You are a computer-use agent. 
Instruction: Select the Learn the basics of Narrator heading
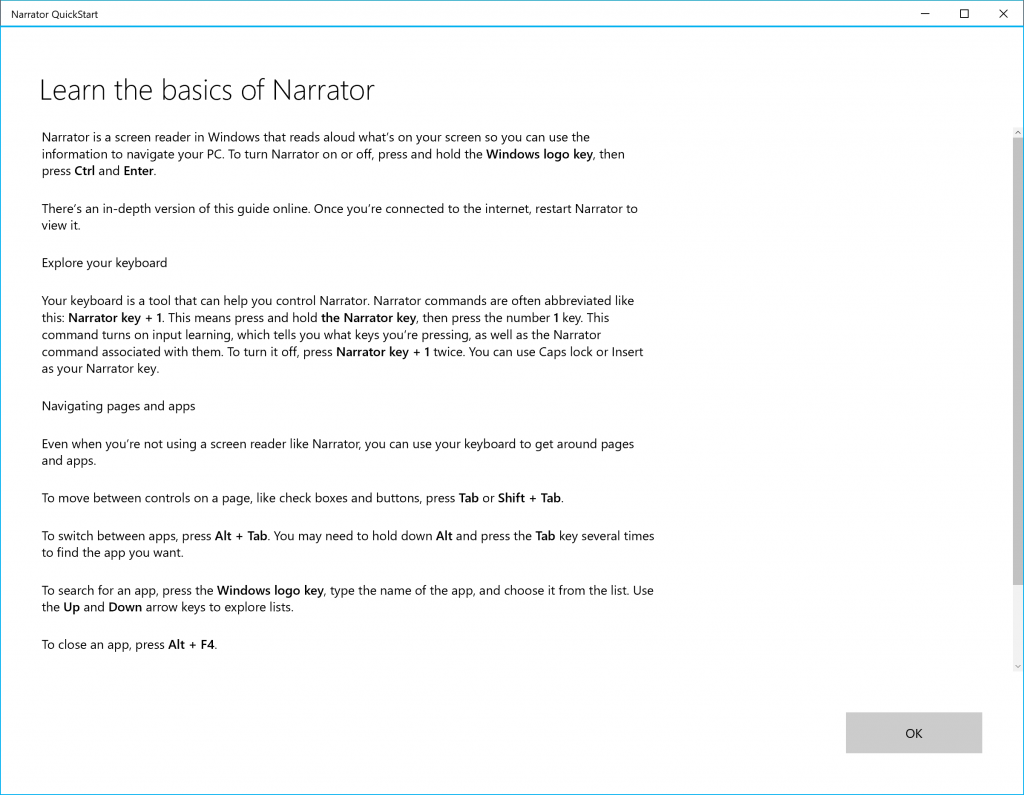point(206,91)
